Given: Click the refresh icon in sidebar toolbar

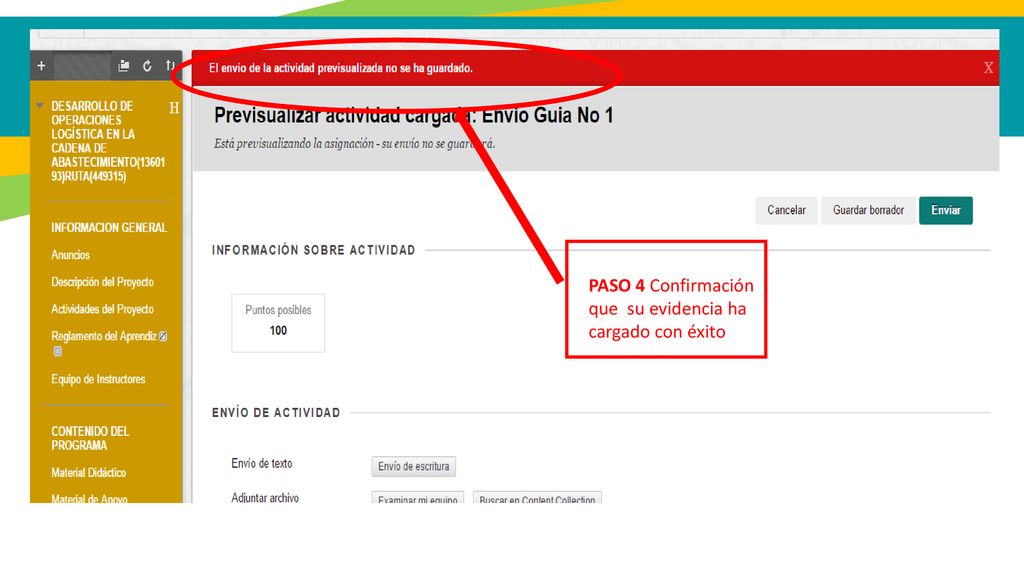Looking at the screenshot, I should (x=147, y=66).
